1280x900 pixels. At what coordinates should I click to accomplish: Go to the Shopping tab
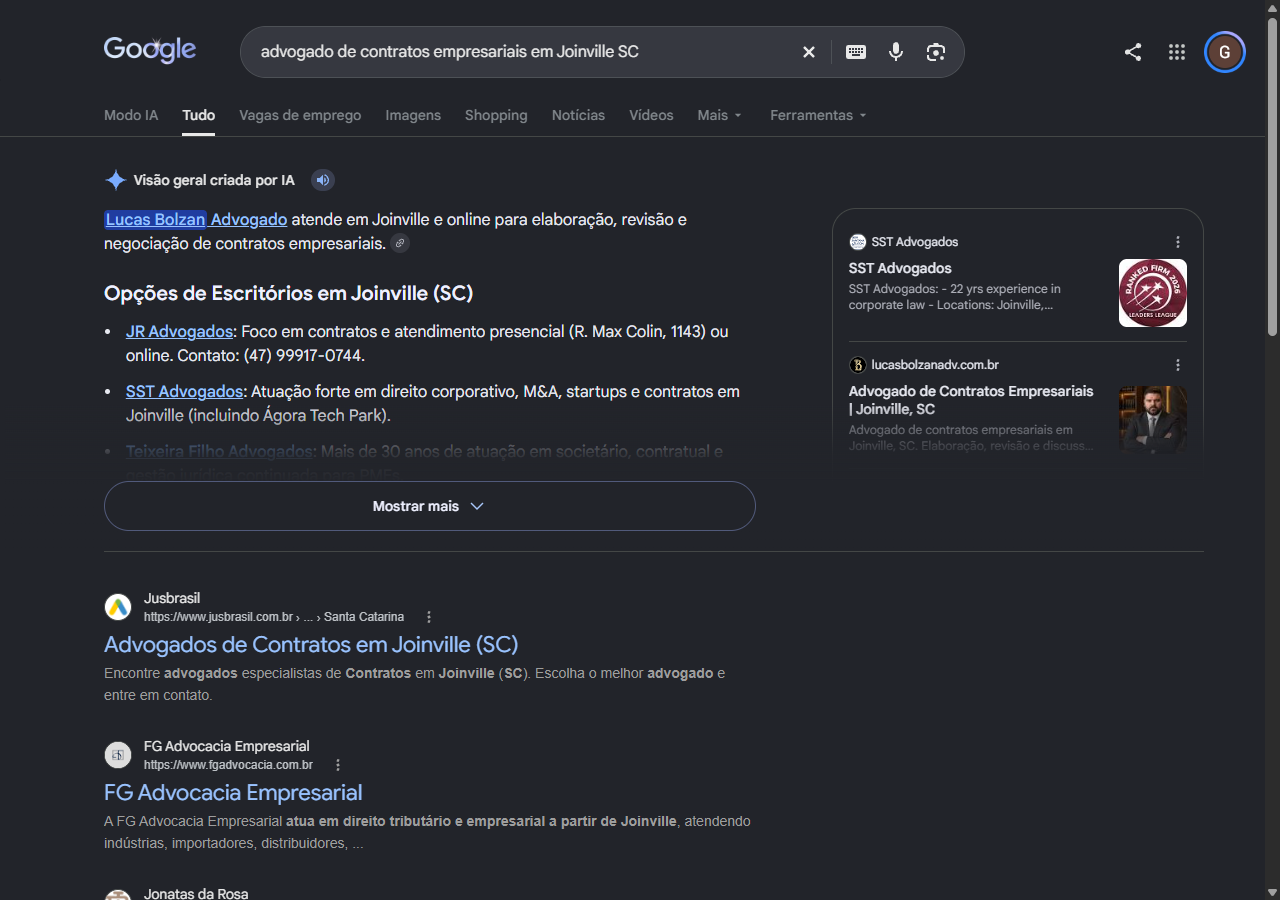click(496, 115)
